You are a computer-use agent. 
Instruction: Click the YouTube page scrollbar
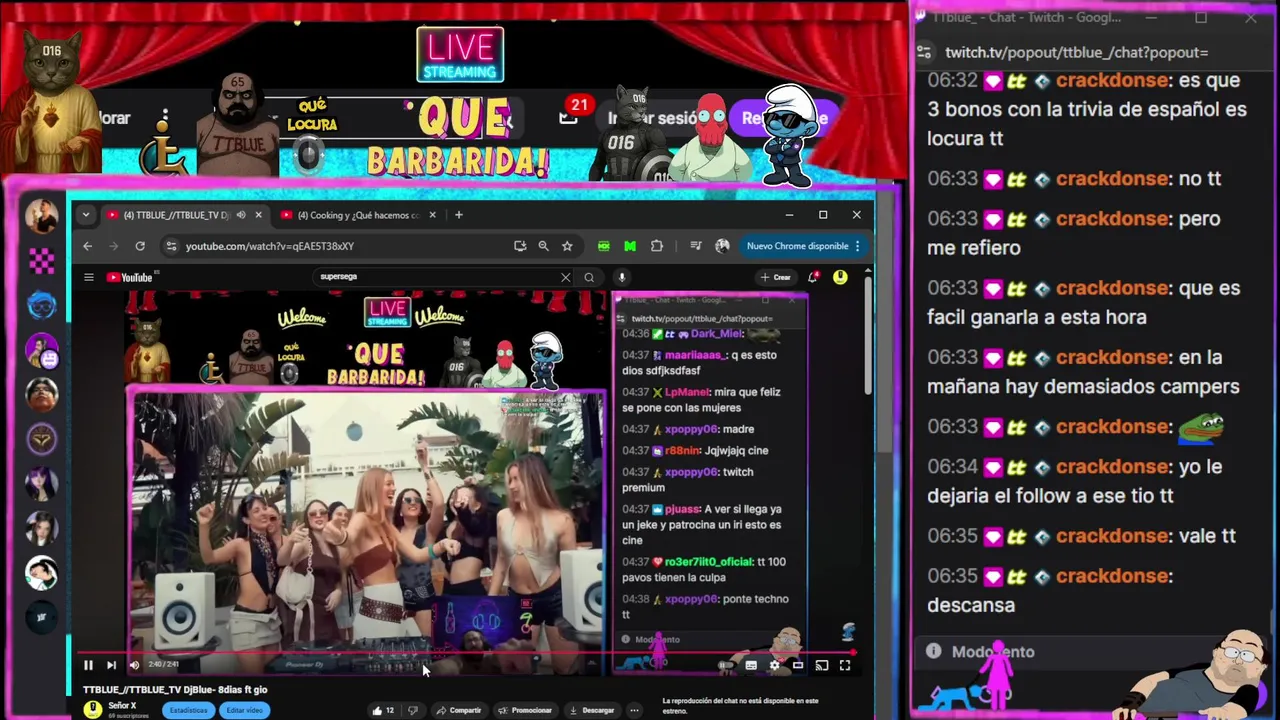pos(868,335)
